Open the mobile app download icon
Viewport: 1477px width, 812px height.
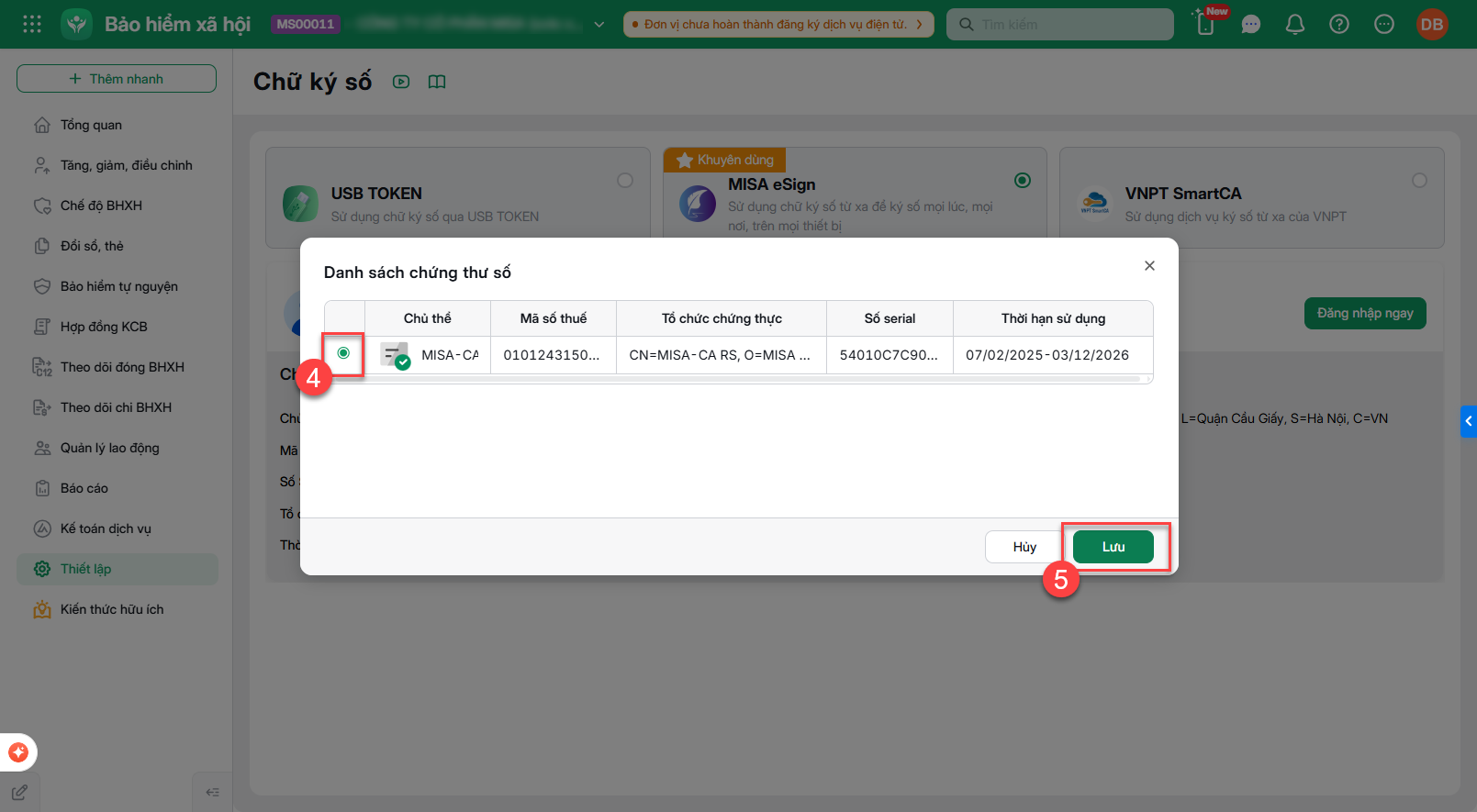pos(1206,24)
